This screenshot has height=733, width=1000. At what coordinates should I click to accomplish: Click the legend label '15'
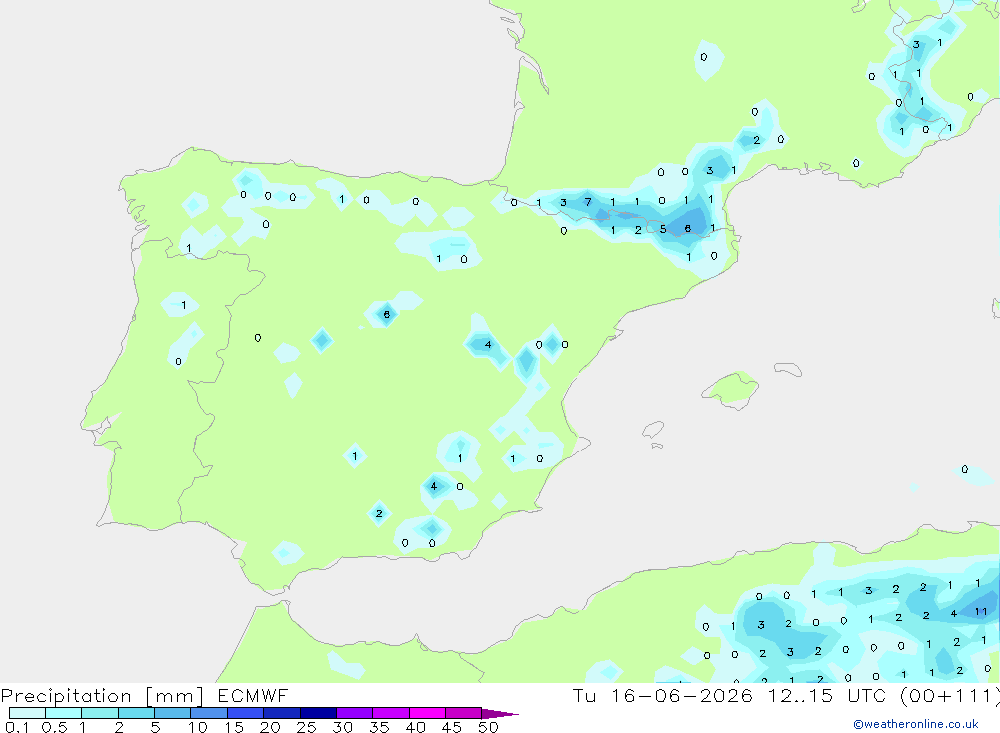pyautogui.click(x=234, y=727)
